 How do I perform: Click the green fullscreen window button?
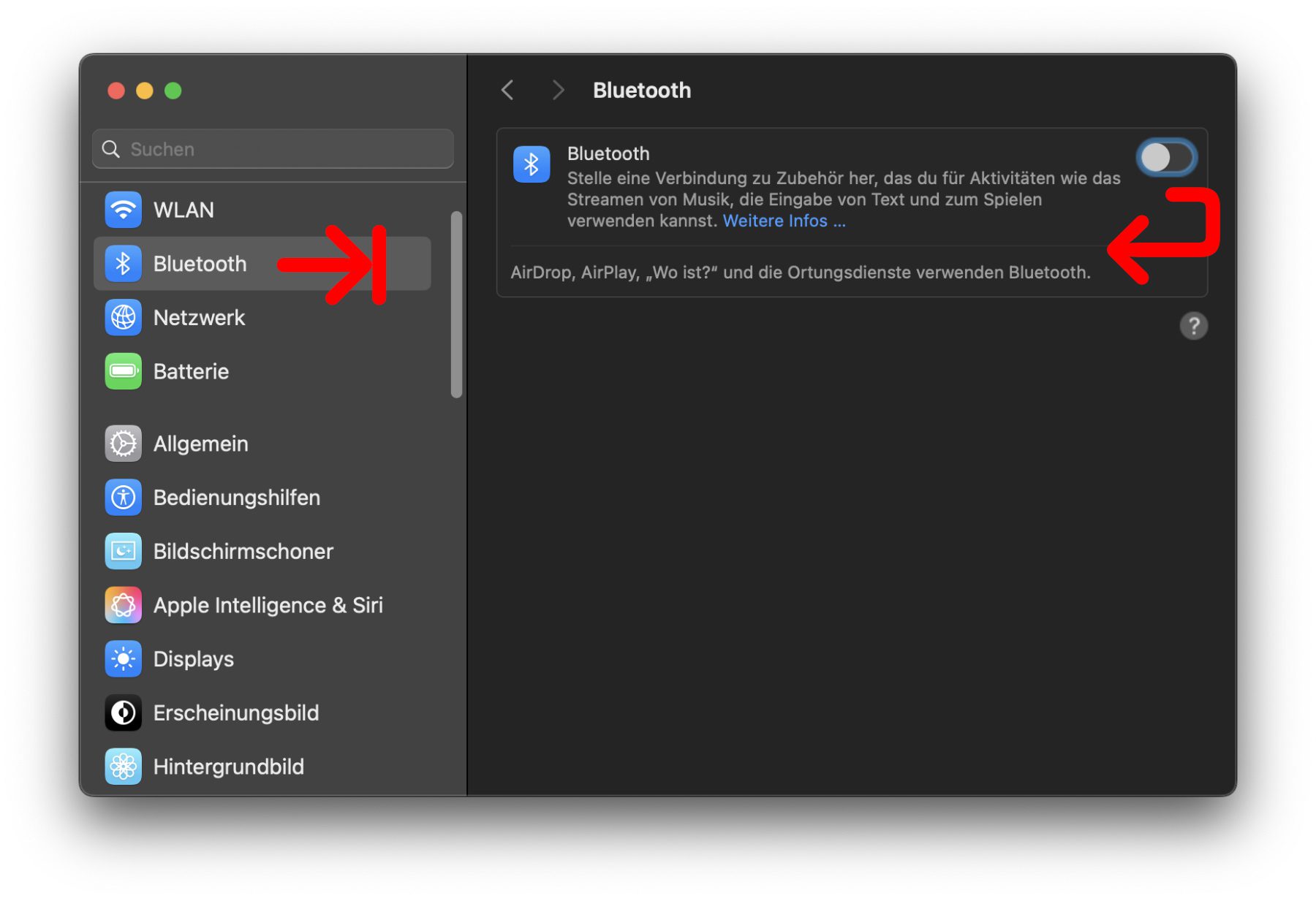pyautogui.click(x=173, y=91)
